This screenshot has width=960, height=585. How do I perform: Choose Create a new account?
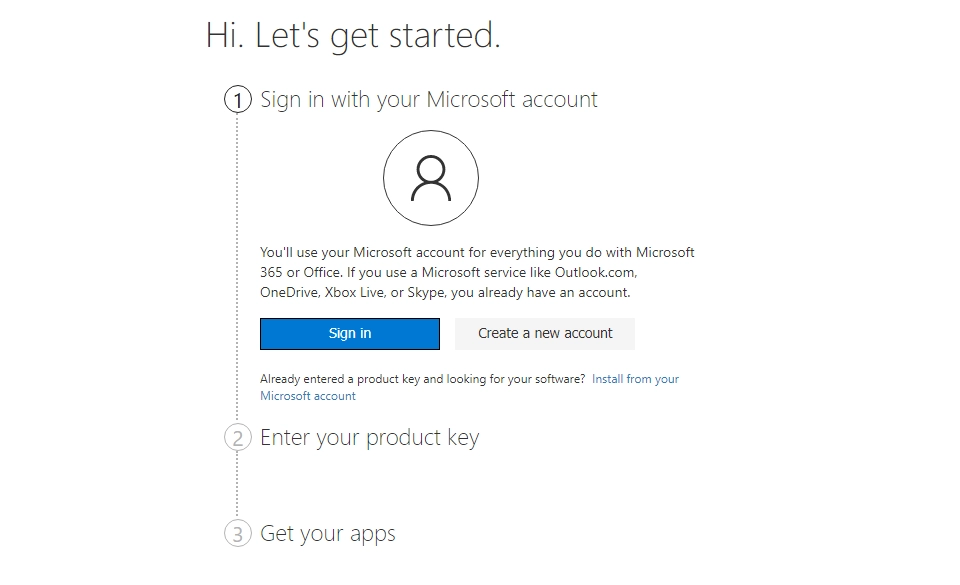pos(544,333)
